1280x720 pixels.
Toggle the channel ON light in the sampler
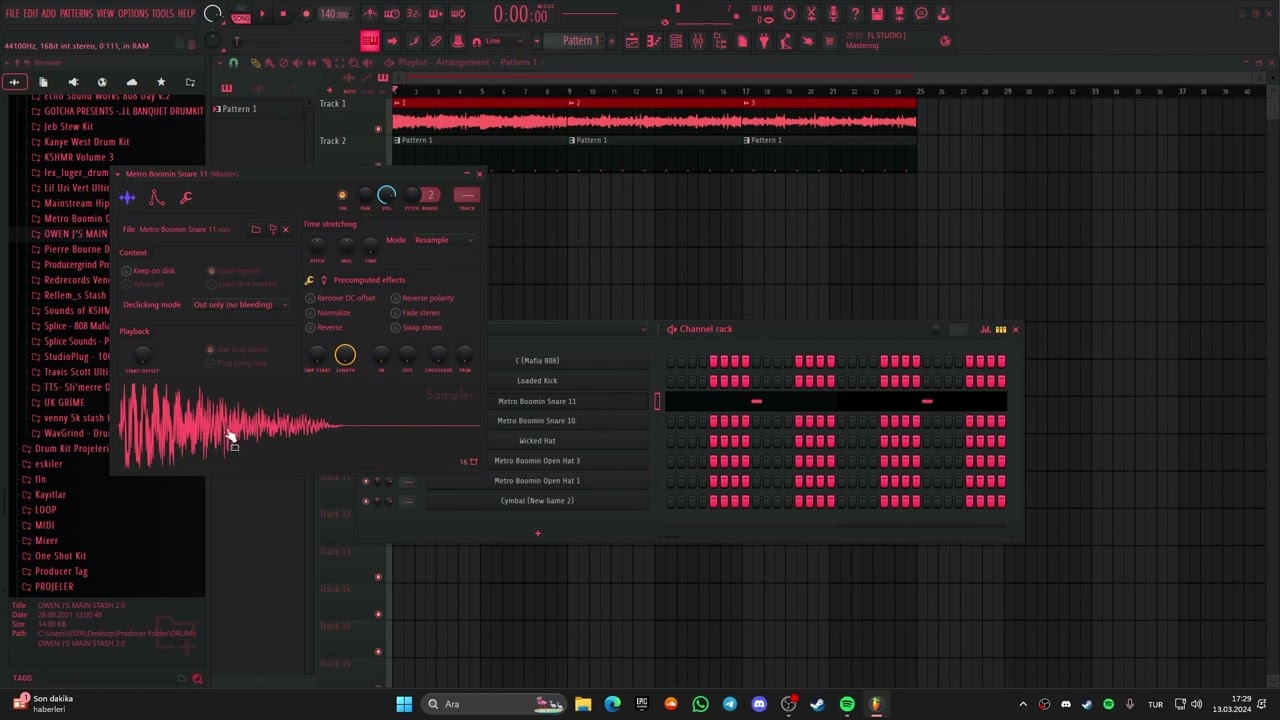342,195
